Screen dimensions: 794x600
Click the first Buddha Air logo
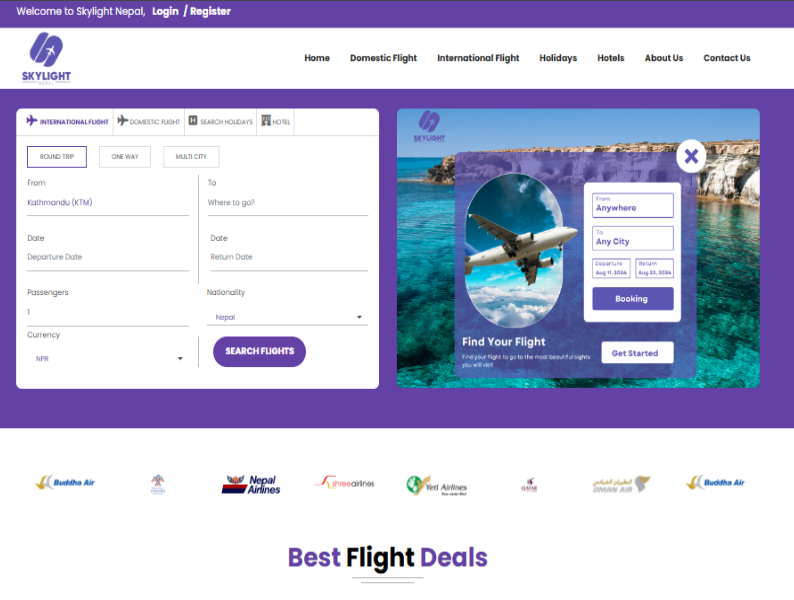point(65,482)
